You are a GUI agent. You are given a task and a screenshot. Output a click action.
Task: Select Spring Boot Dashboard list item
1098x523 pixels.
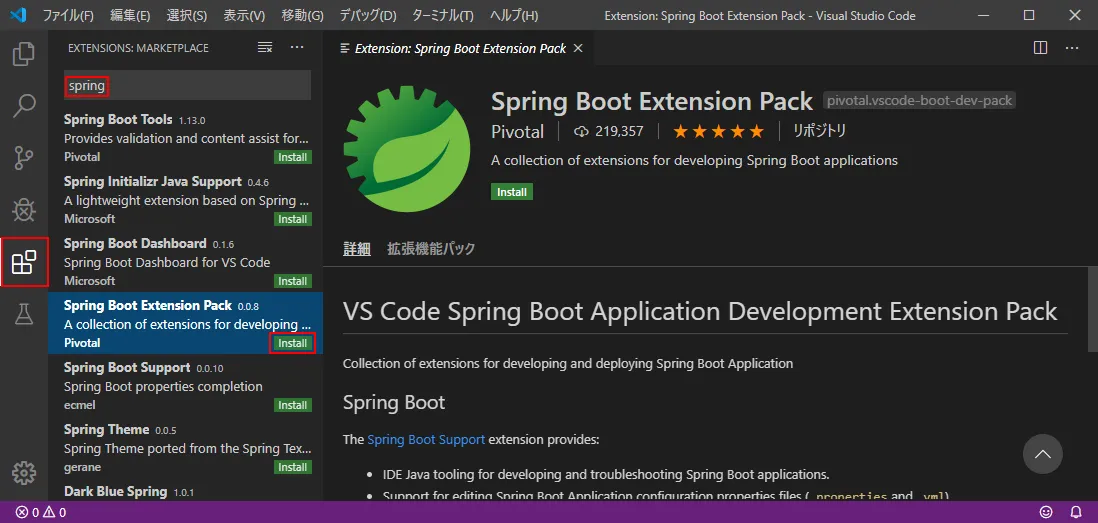[x=186, y=262]
